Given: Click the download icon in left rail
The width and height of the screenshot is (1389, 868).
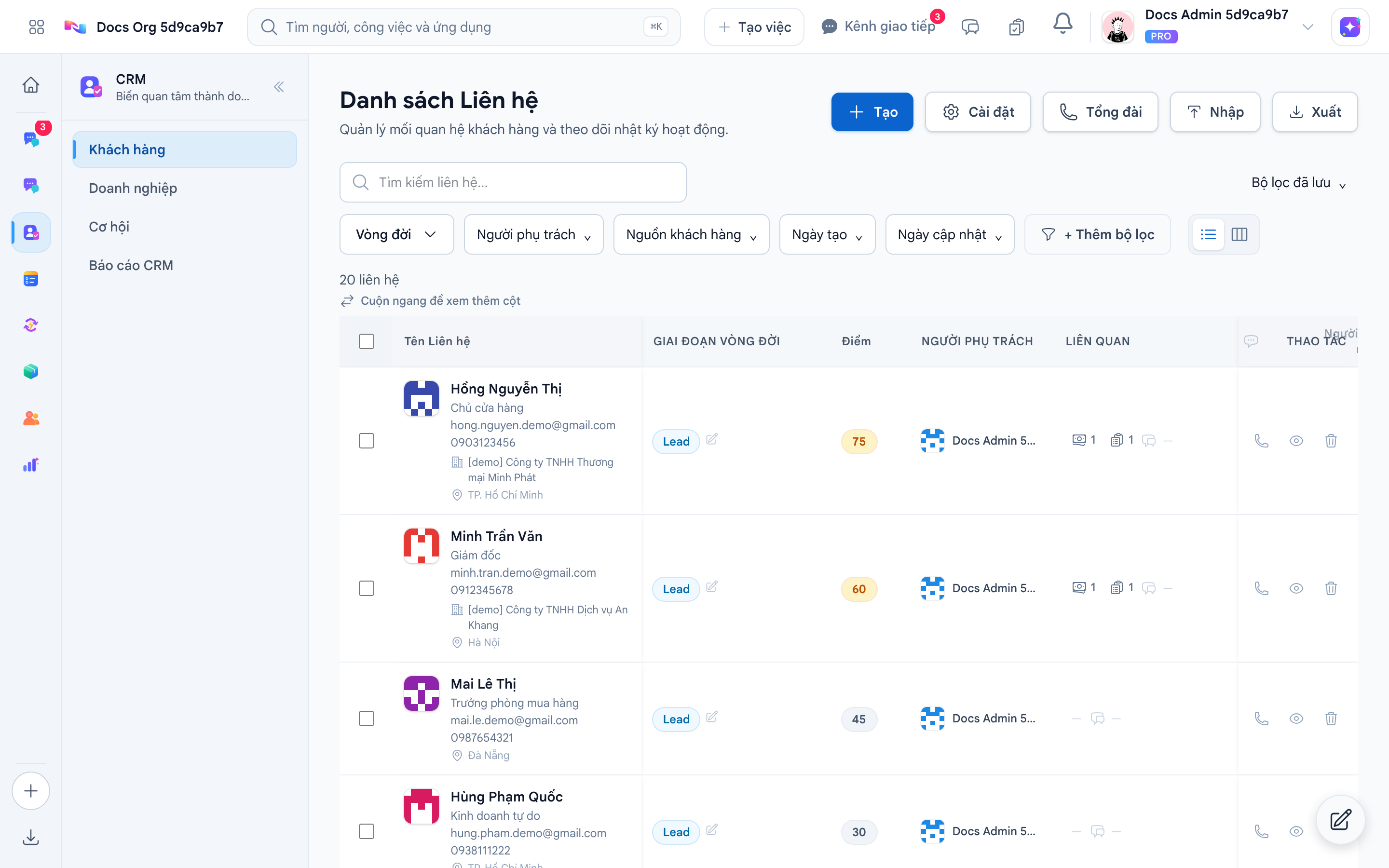Looking at the screenshot, I should (31, 838).
